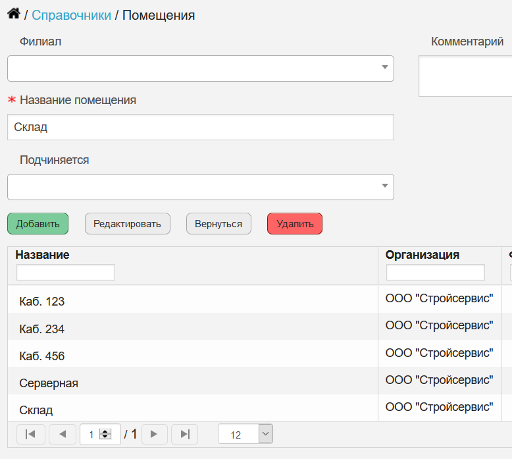
Task: Click page number spinner arrows
Action: pyautogui.click(x=105, y=434)
